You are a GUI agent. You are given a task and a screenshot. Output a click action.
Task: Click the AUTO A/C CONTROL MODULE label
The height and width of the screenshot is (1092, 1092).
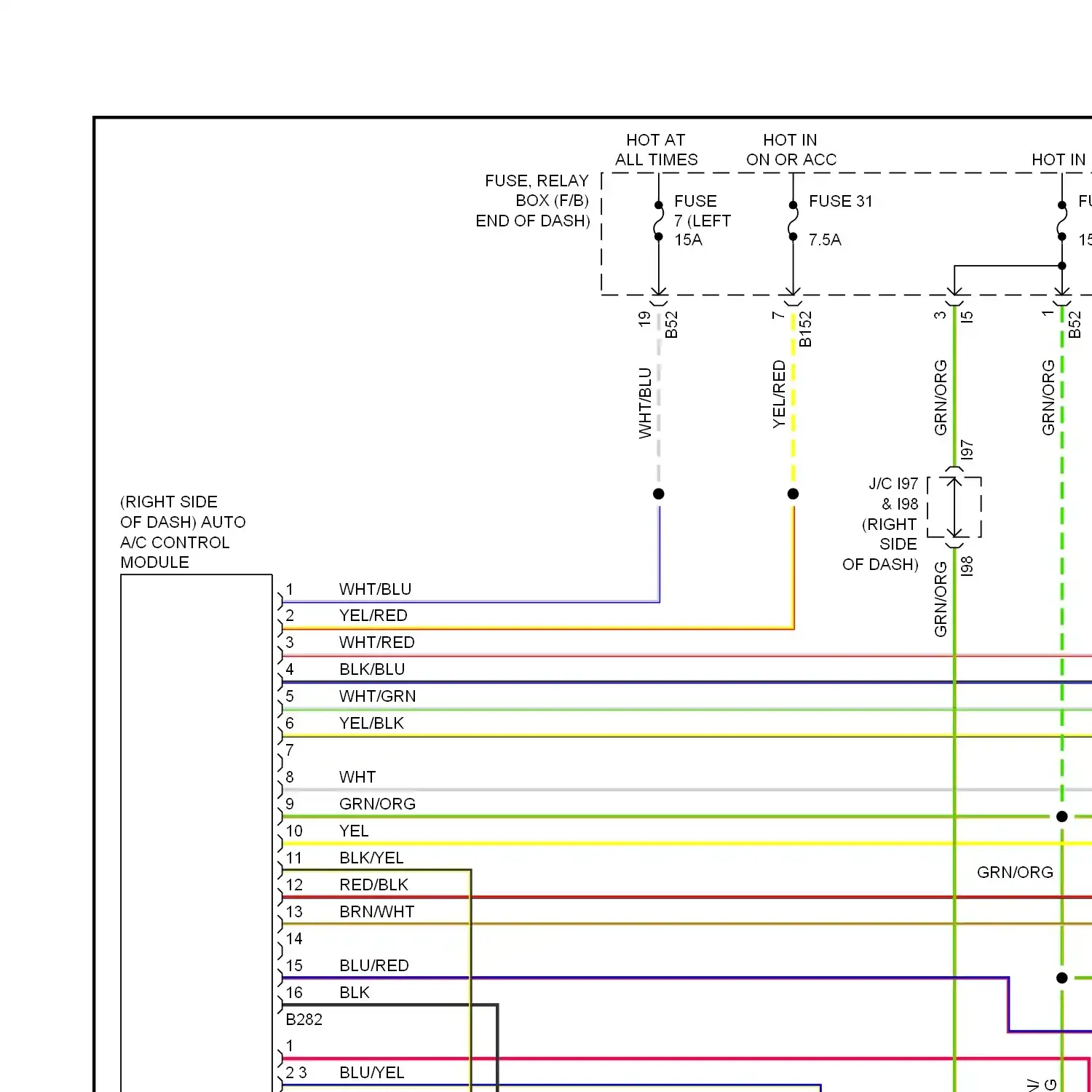pos(183,532)
